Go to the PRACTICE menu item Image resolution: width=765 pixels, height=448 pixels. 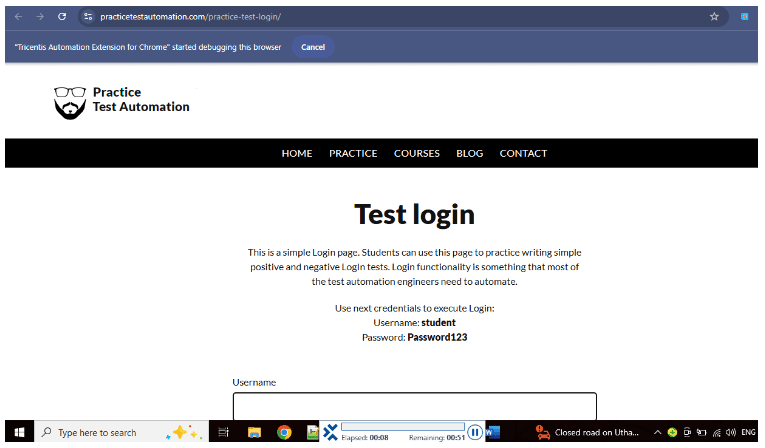(353, 154)
